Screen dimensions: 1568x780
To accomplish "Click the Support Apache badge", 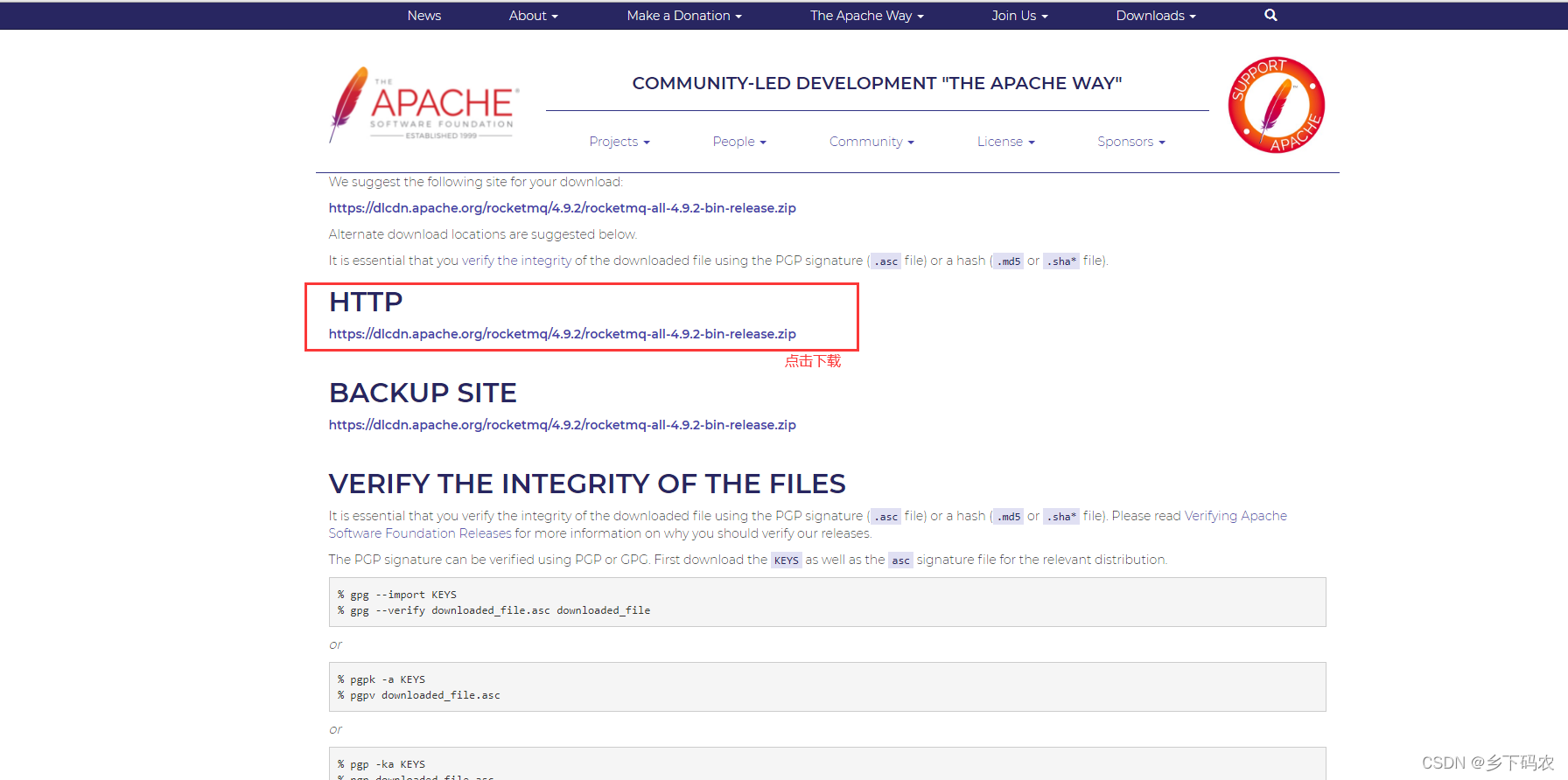I will (x=1276, y=105).
